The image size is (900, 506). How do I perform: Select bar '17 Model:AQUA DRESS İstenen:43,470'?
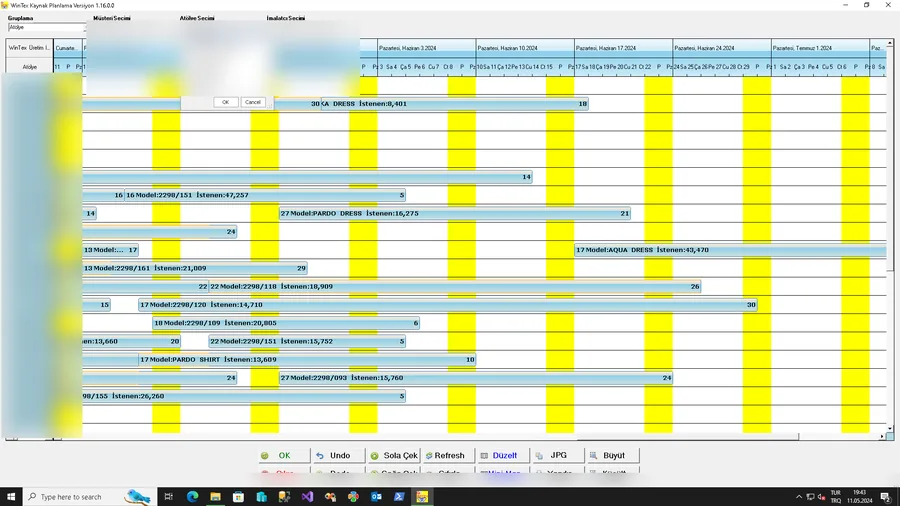730,250
